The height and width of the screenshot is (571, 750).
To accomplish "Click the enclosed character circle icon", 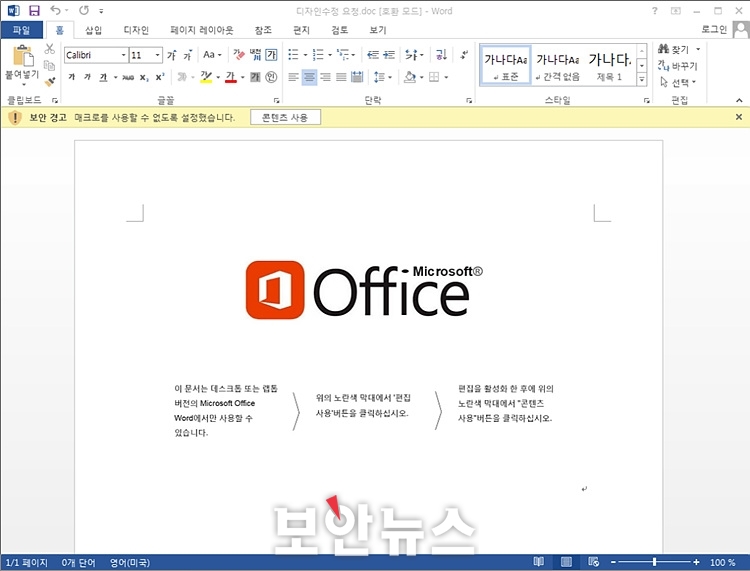I will point(271,77).
